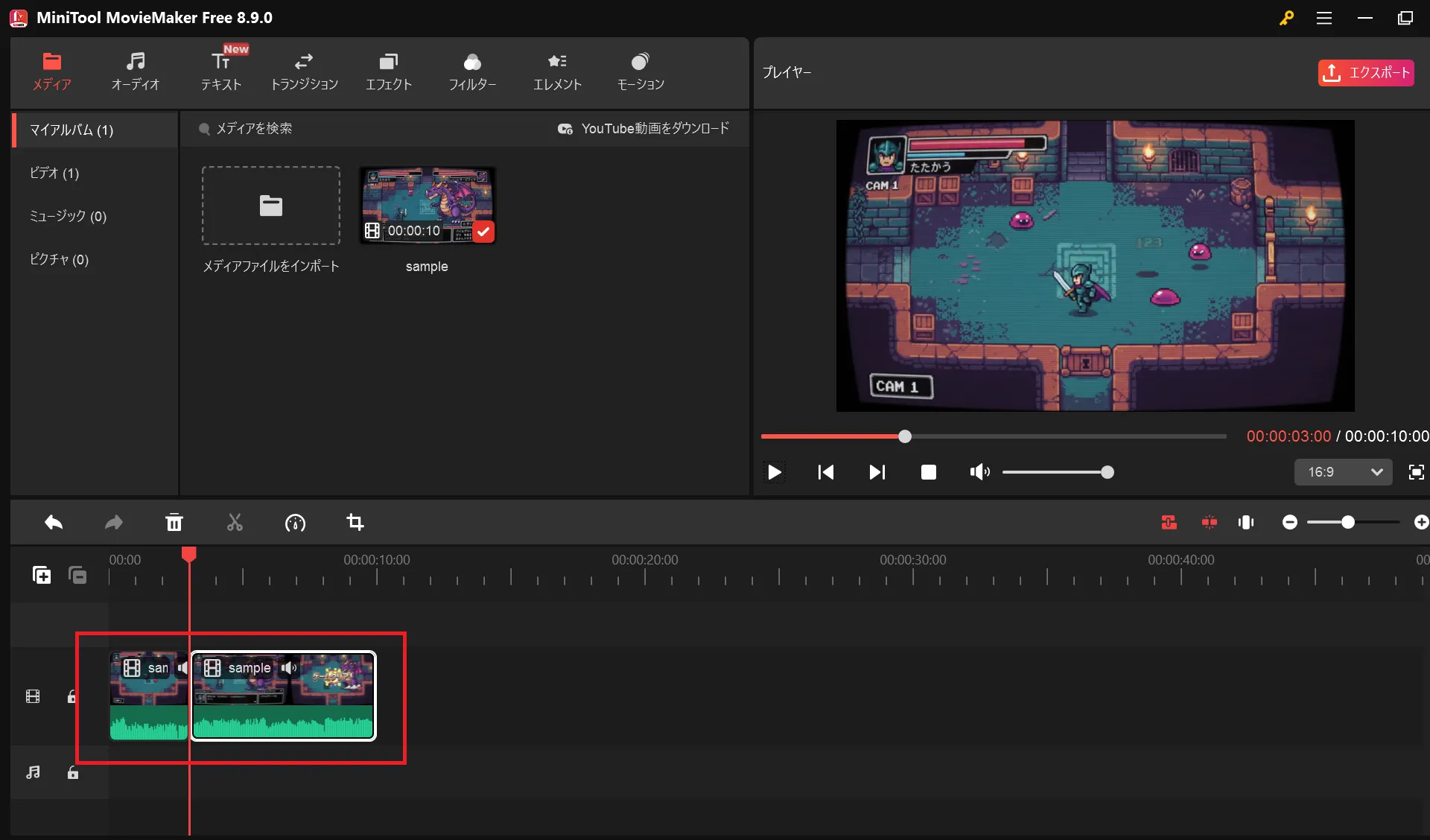Go to the next frame
Image resolution: width=1430 pixels, height=840 pixels.
click(x=877, y=472)
